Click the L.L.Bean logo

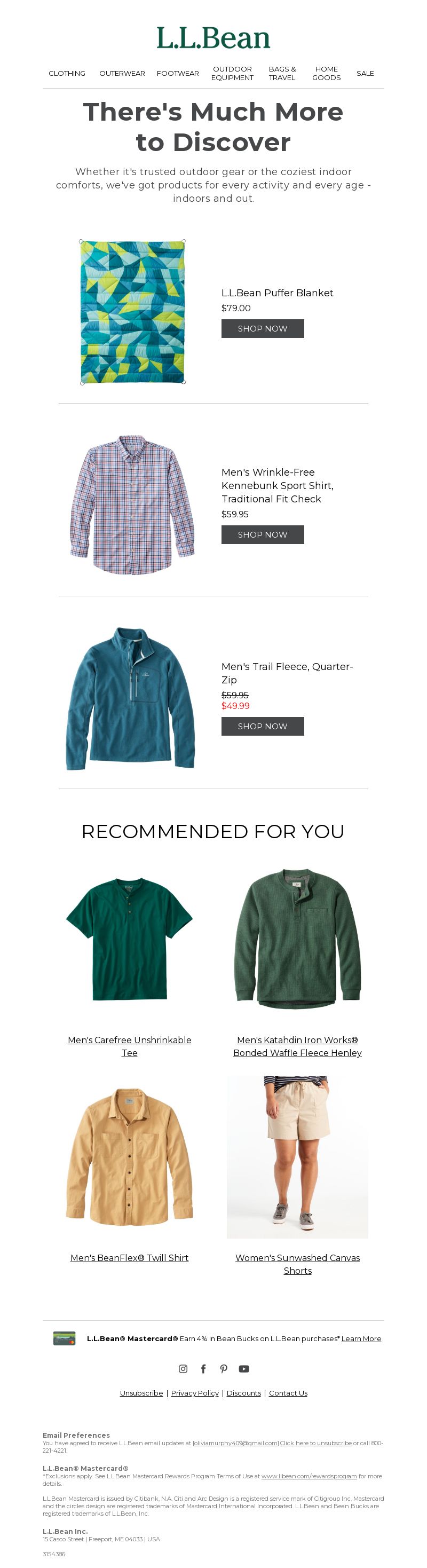213,38
